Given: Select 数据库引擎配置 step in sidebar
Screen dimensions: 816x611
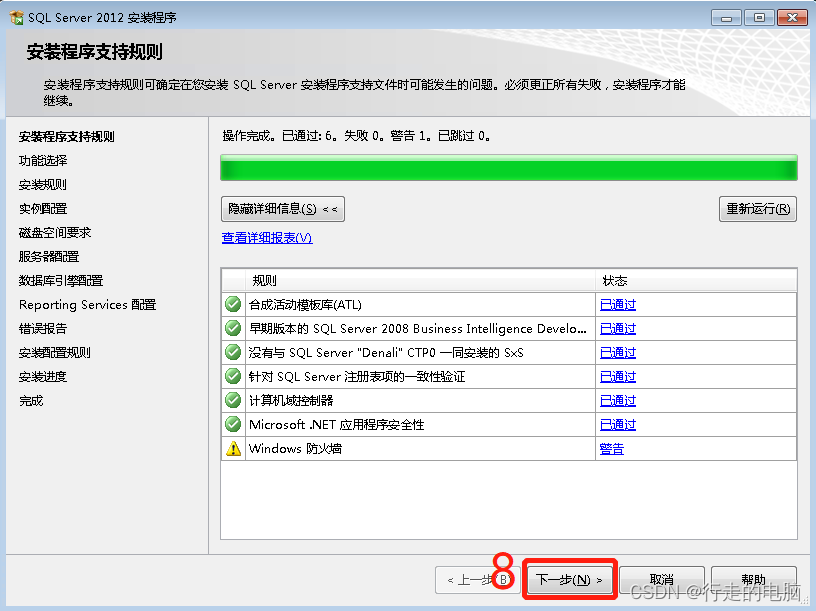Looking at the screenshot, I should (x=61, y=280).
